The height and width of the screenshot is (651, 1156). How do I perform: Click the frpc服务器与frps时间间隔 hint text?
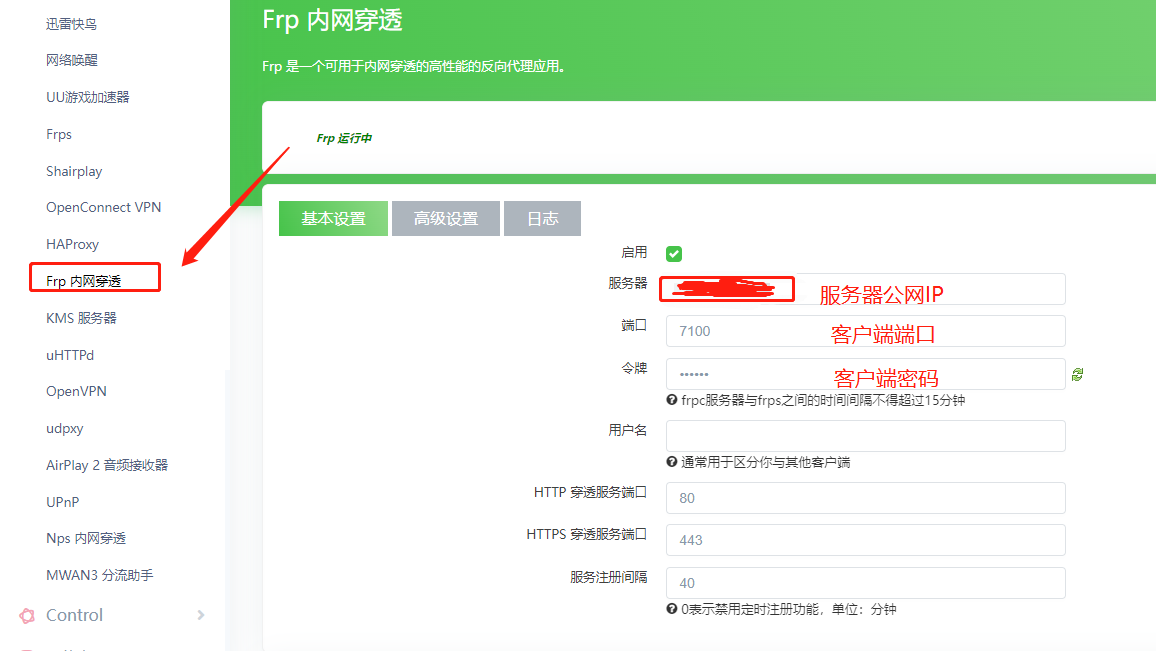(823, 400)
